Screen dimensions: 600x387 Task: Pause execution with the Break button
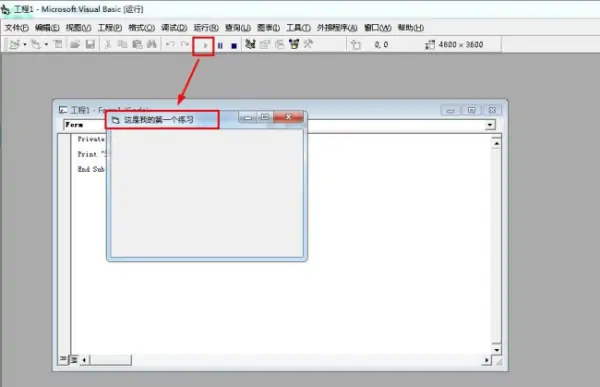point(220,46)
